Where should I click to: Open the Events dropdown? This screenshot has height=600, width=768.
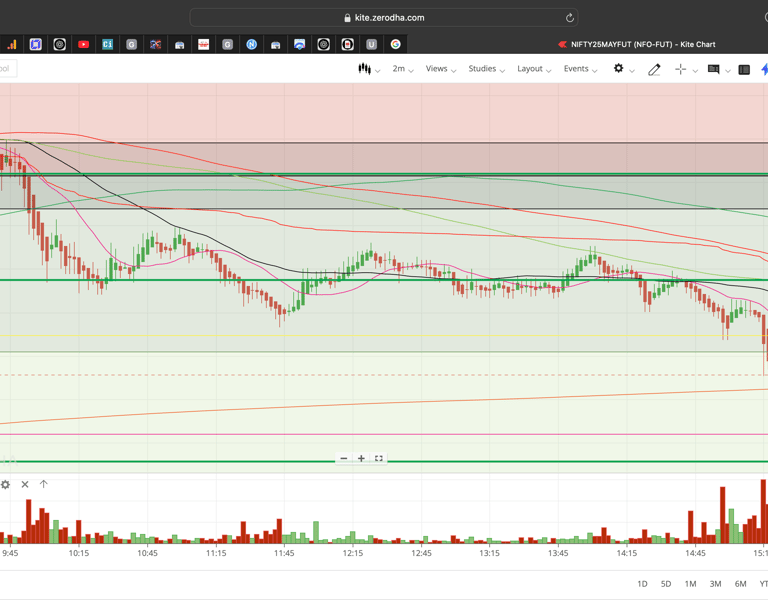[x=580, y=69]
